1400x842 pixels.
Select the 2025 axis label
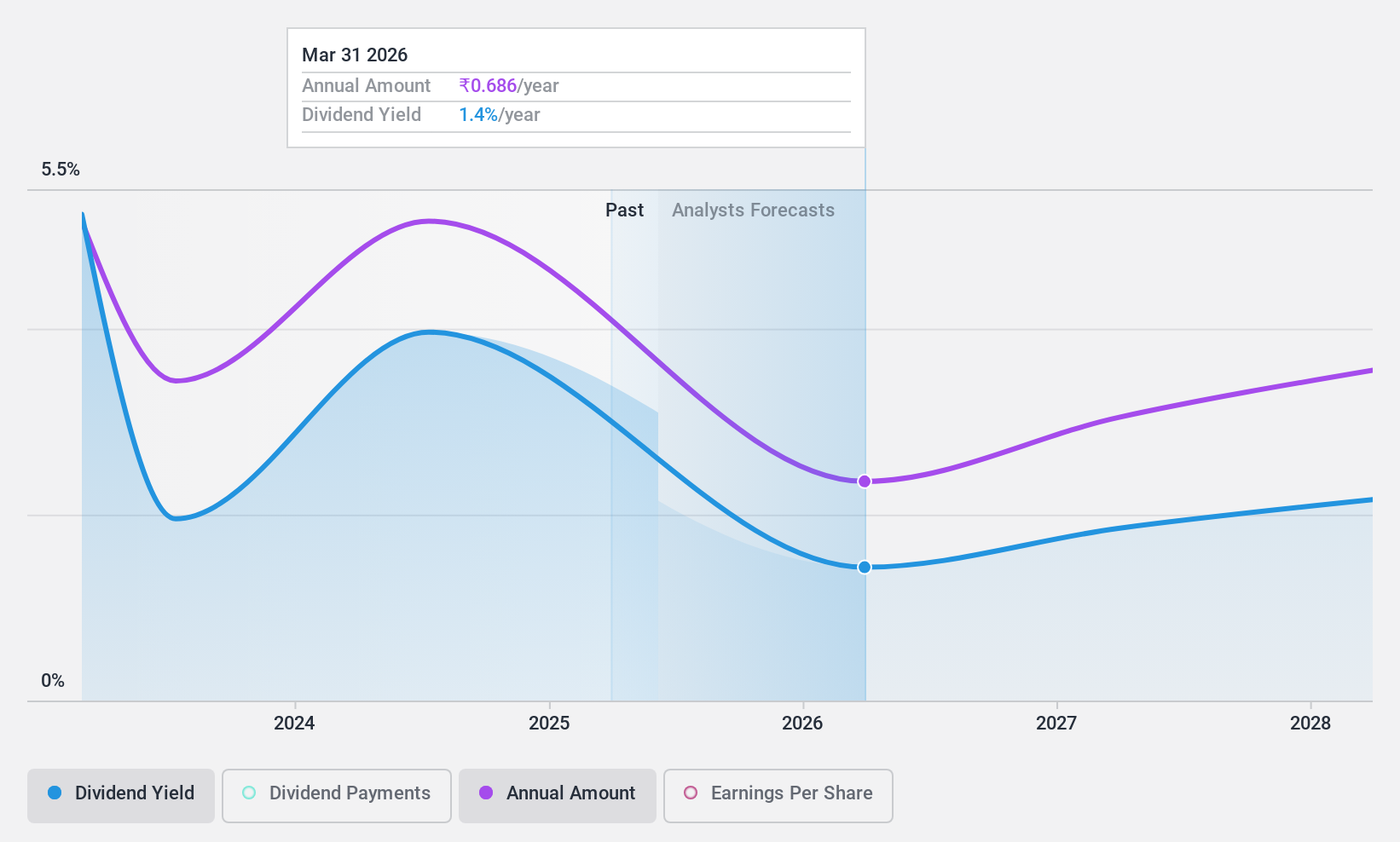click(x=549, y=724)
